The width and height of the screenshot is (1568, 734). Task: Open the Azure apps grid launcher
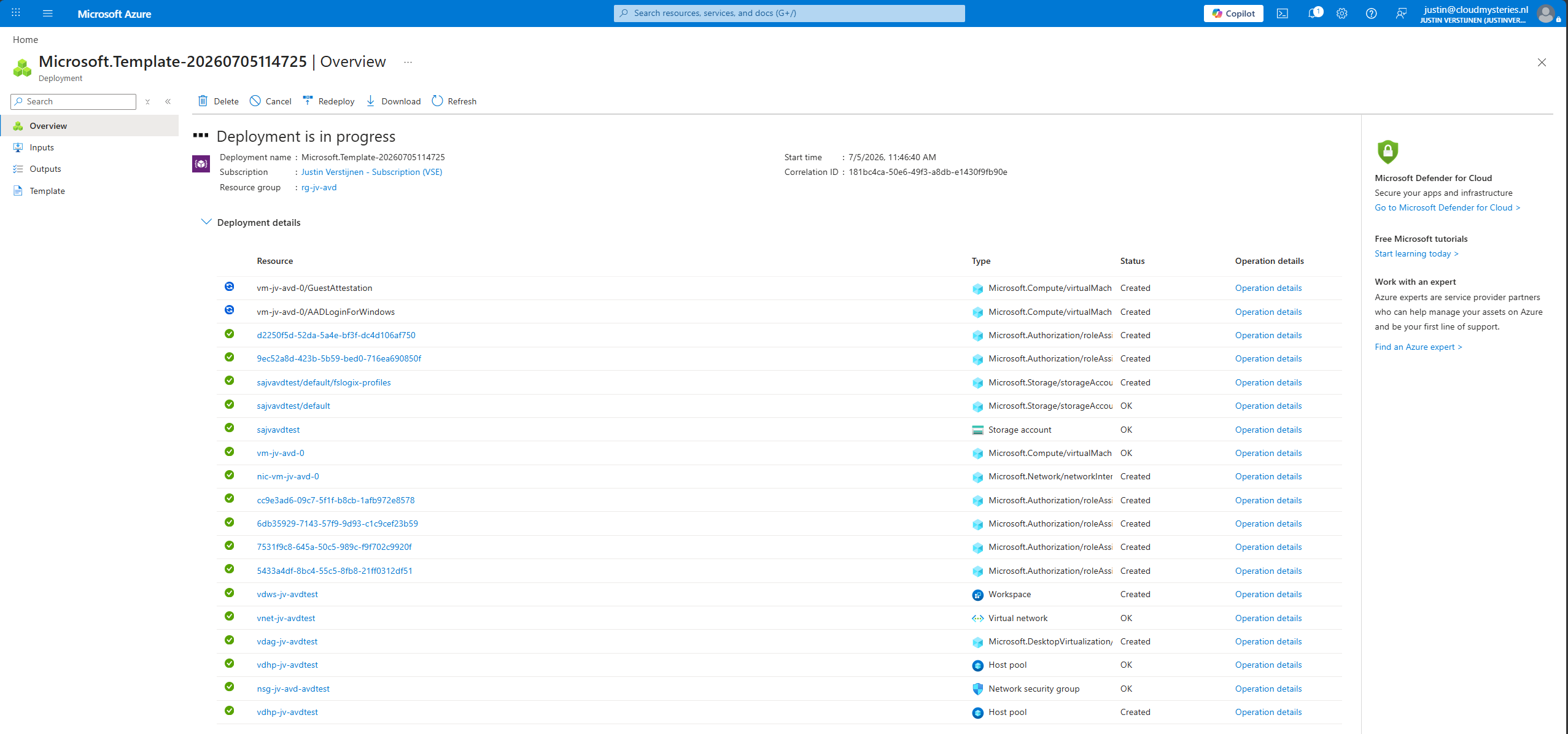click(x=16, y=13)
